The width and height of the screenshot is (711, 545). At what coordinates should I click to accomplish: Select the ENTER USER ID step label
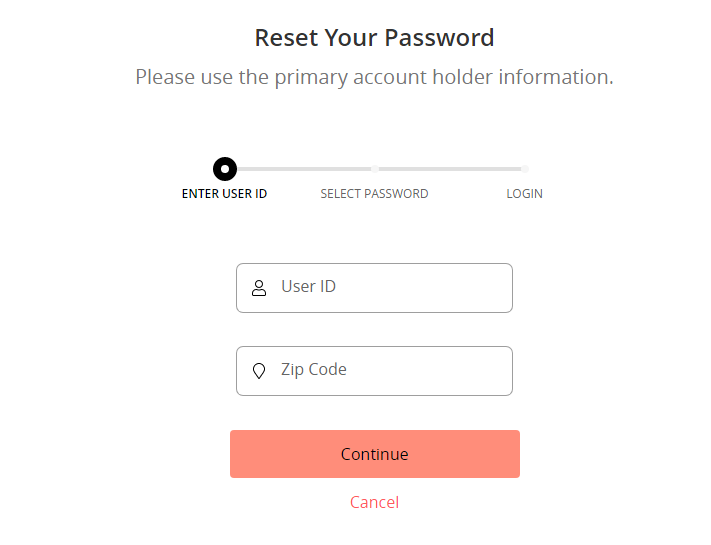(224, 194)
